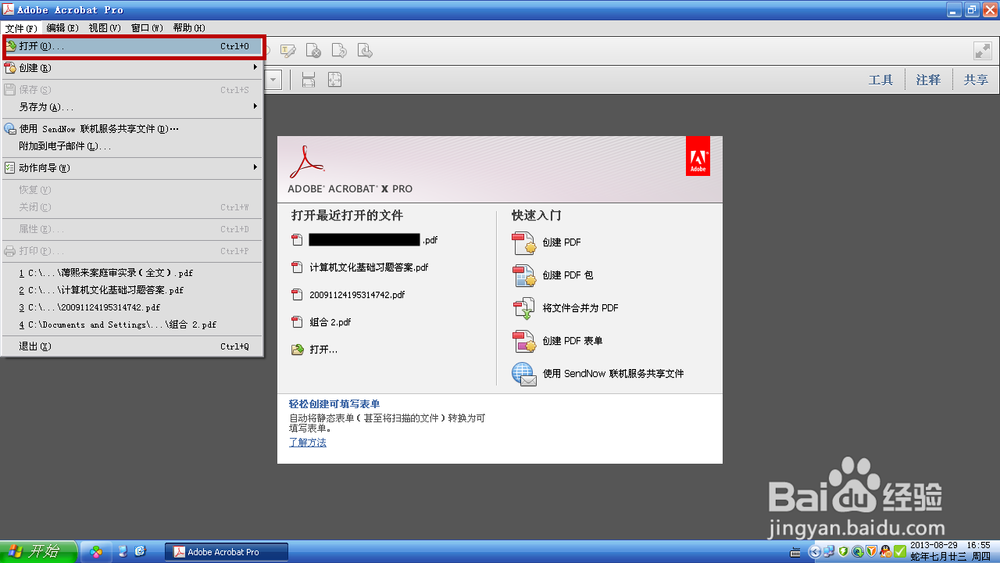Open the zoom level dropdown arrow

point(273,80)
